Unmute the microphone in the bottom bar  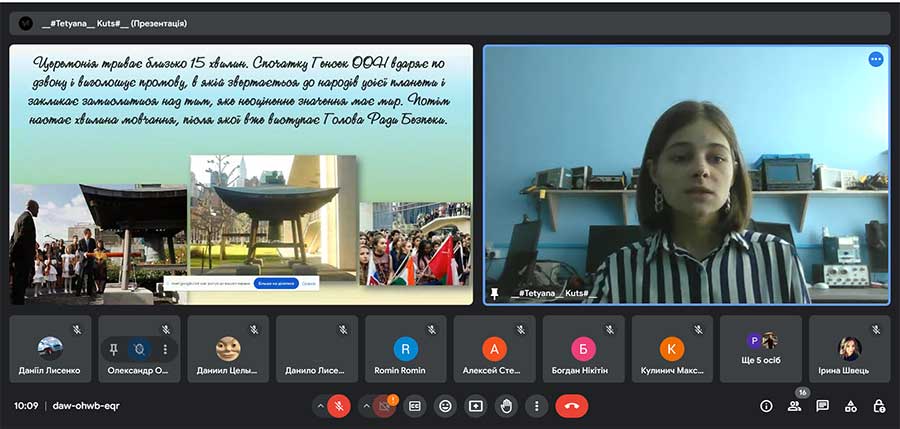(x=339, y=406)
